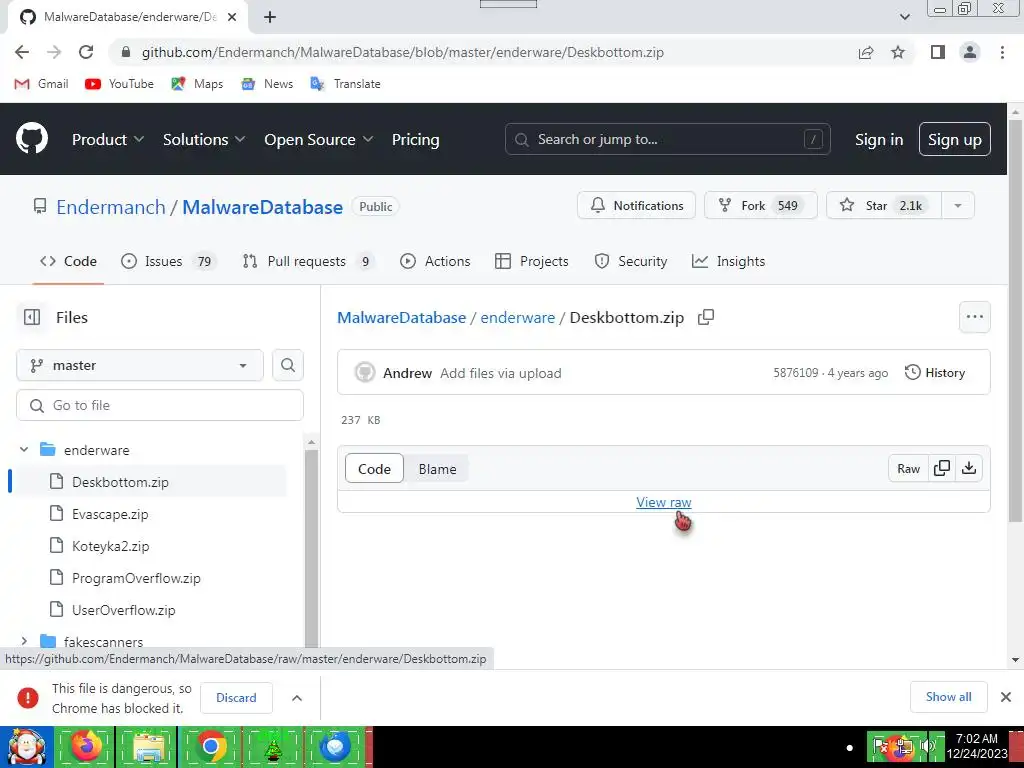Download raw file icon

[969, 468]
